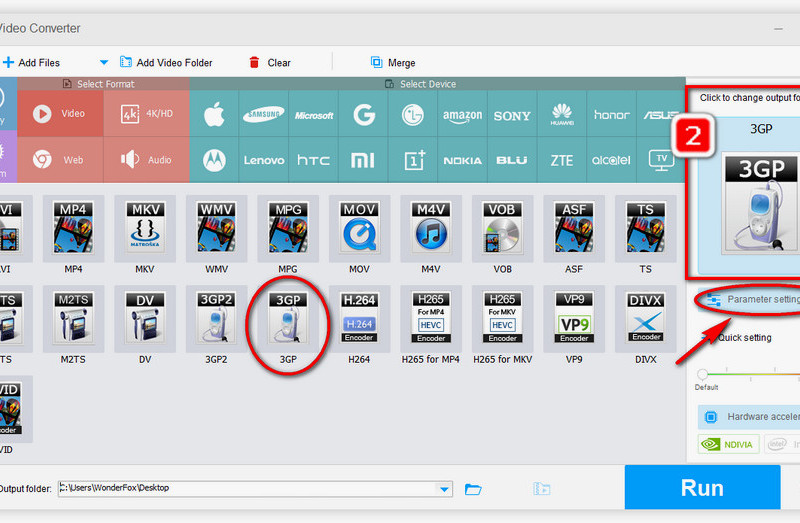
Task: Click the Merge button
Action: pos(393,63)
